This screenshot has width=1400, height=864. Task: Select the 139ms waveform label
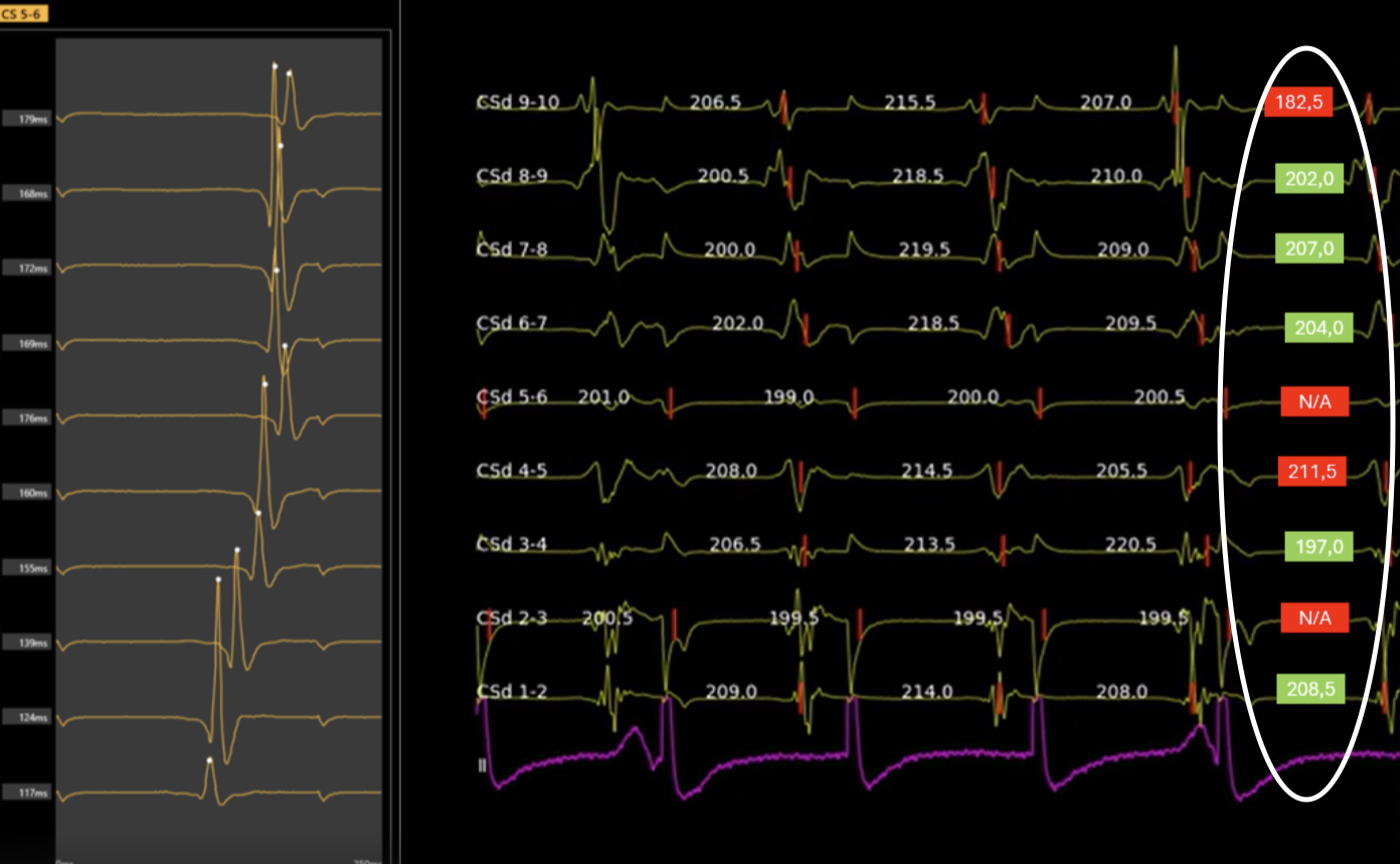(x=28, y=642)
